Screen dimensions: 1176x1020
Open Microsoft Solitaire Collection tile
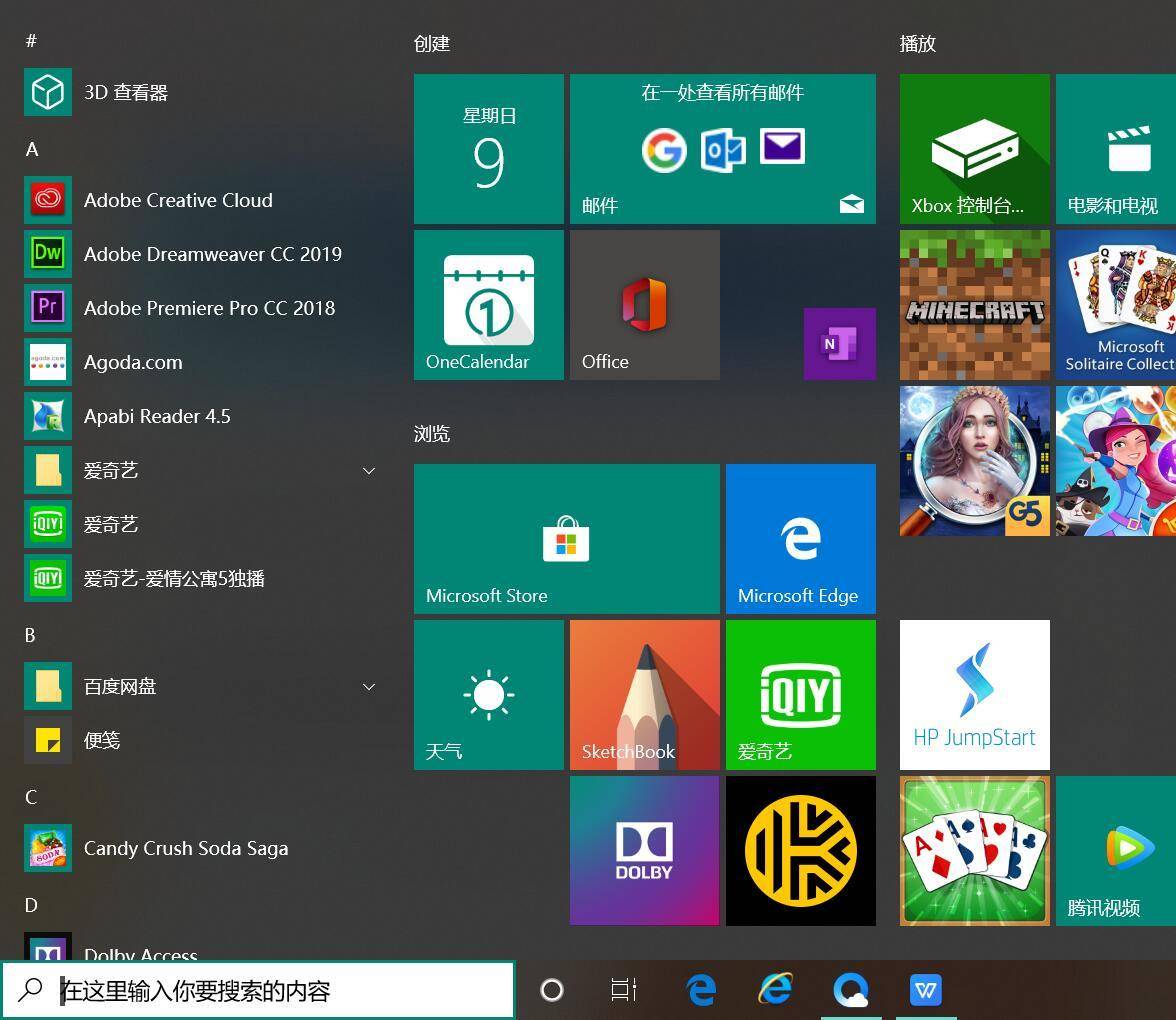click(x=1116, y=305)
